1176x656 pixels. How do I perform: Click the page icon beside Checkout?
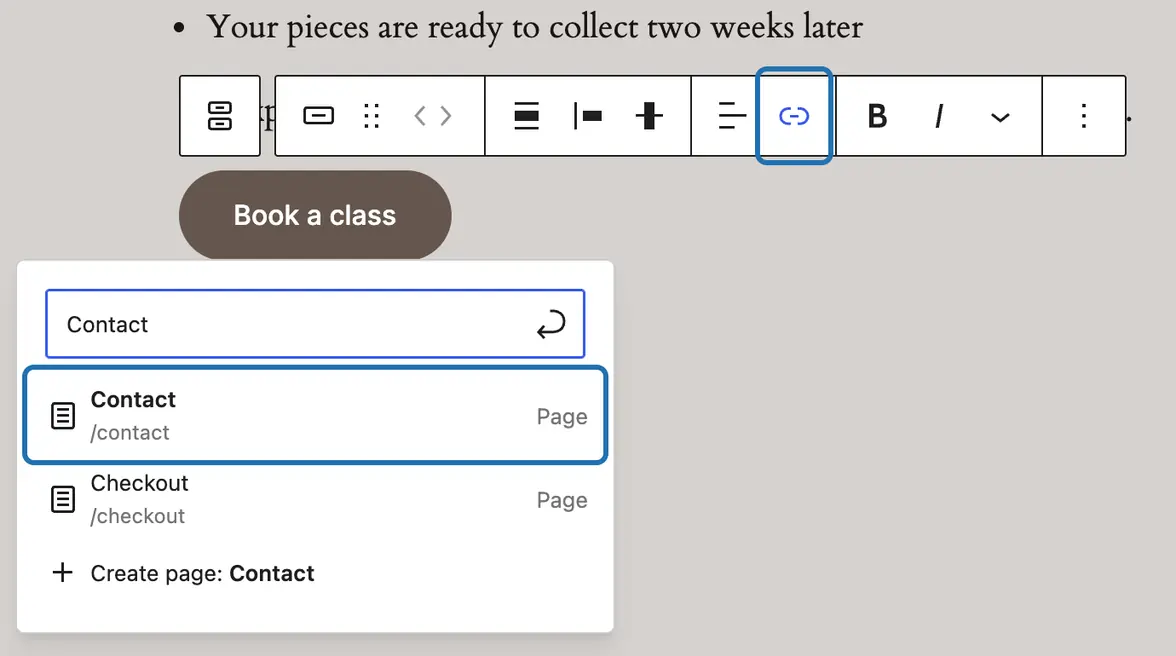click(63, 499)
